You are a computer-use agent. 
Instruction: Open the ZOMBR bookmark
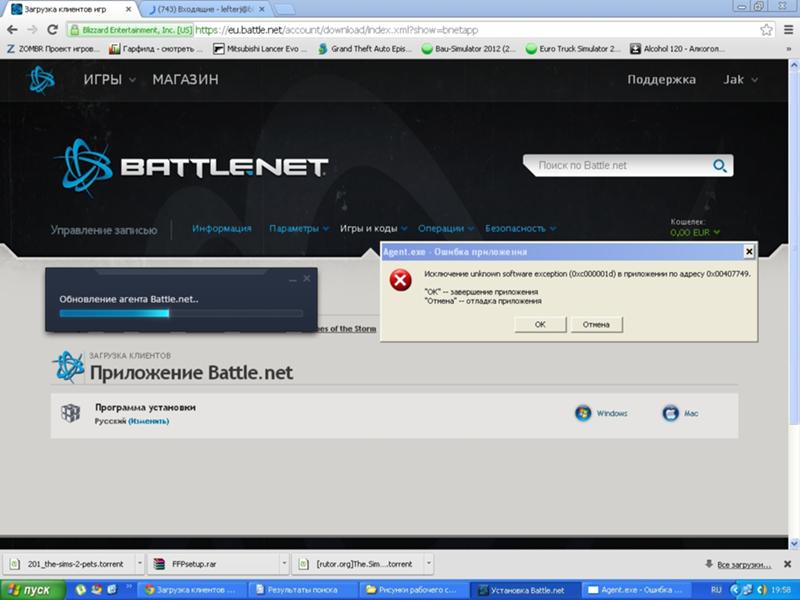pos(53,49)
